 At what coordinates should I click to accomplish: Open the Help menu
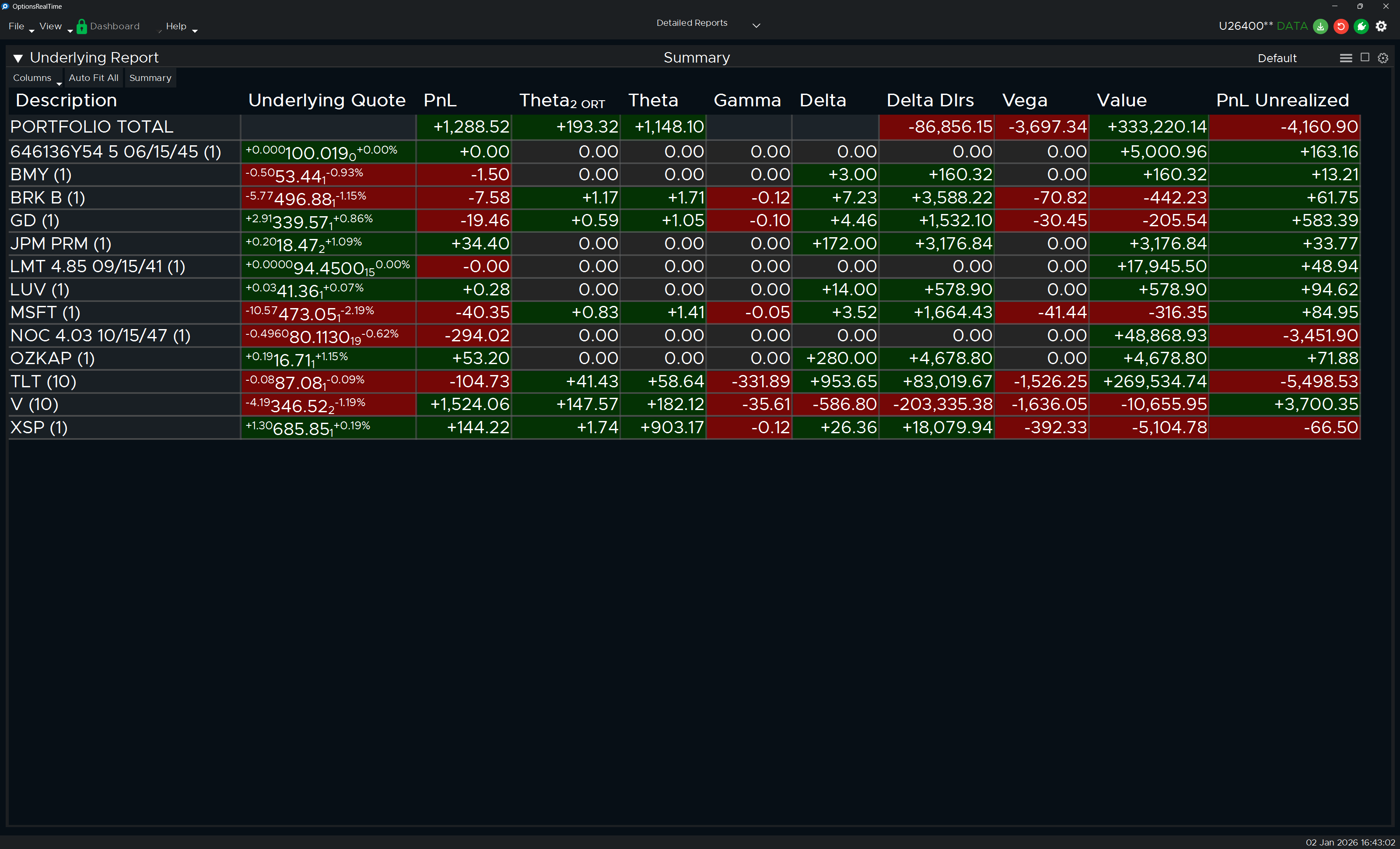pyautogui.click(x=176, y=26)
